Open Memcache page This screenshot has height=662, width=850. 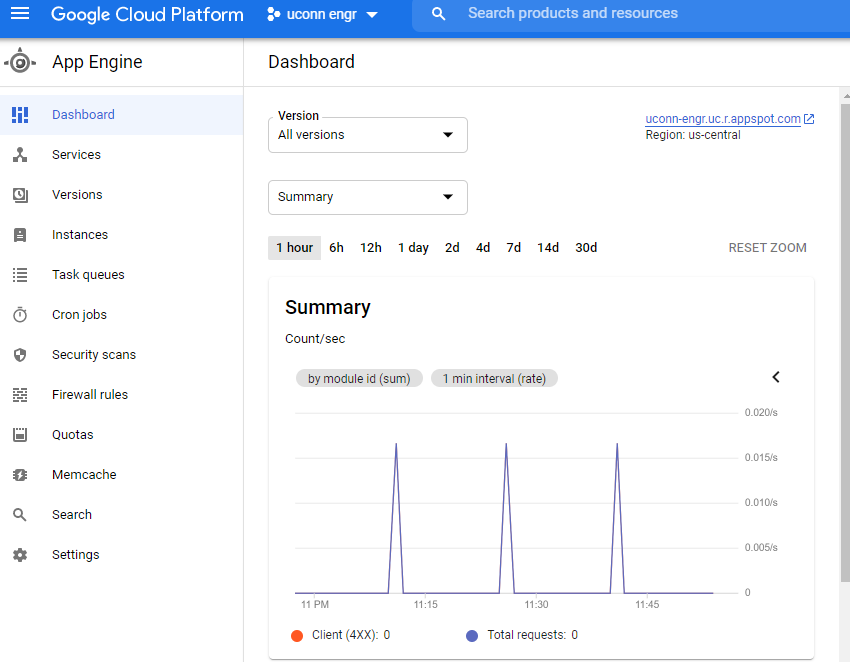pos(121,475)
